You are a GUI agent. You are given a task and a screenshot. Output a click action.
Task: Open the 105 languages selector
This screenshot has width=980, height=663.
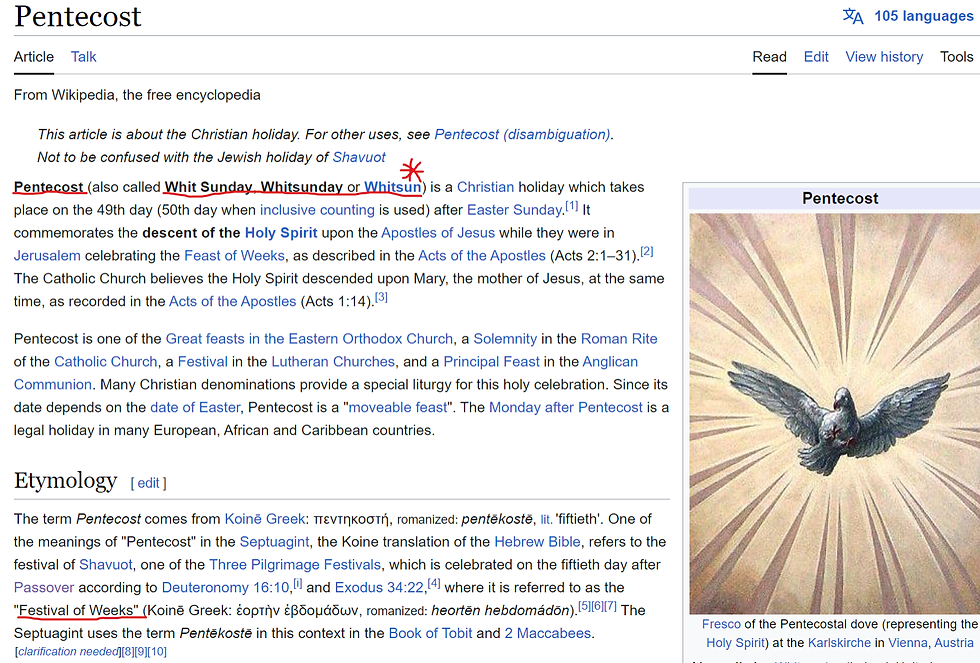pos(923,16)
